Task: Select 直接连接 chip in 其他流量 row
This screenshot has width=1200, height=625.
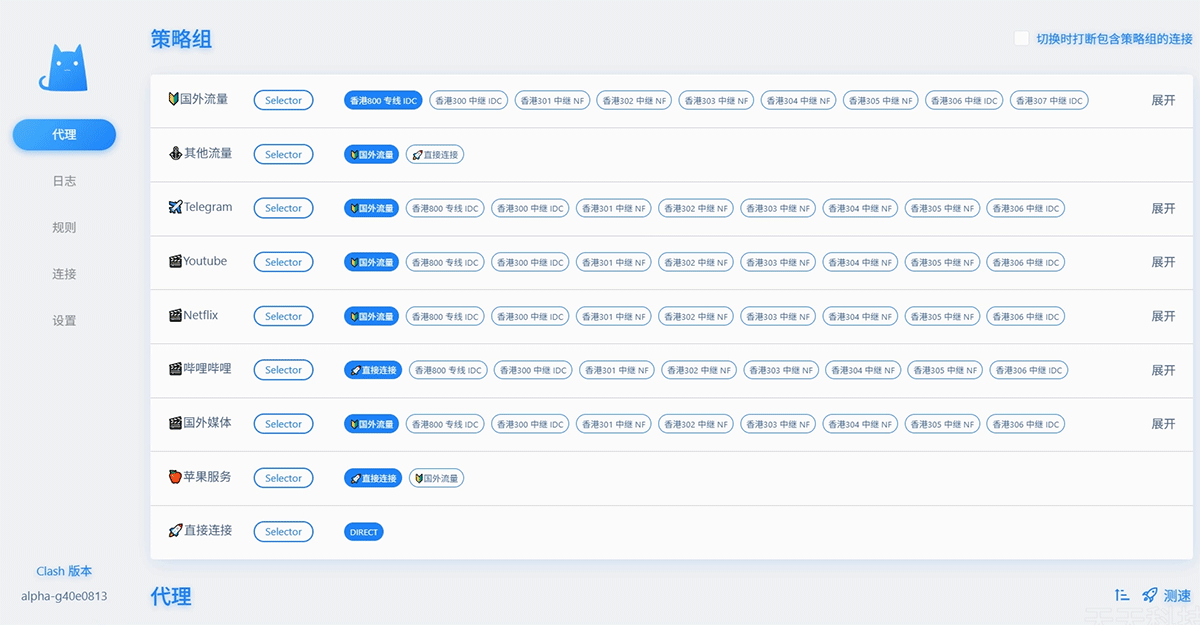Action: pos(435,155)
